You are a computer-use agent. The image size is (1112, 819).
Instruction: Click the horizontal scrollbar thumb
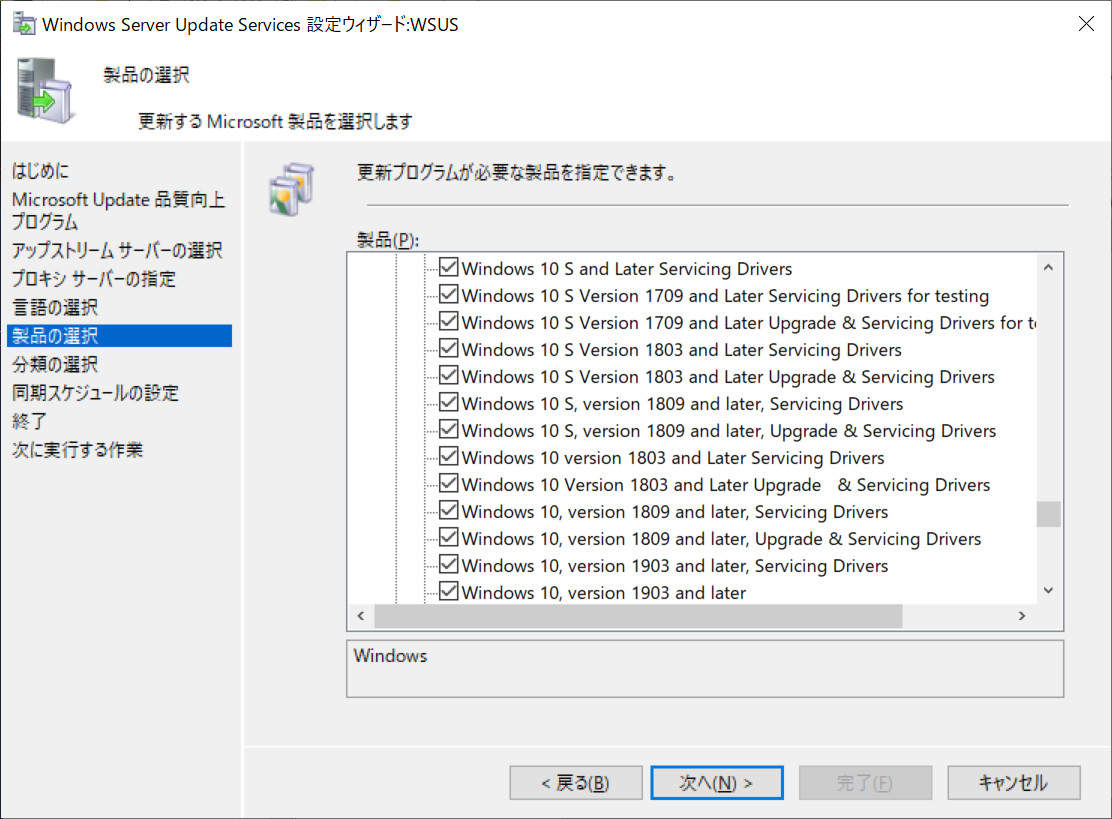[x=638, y=615]
